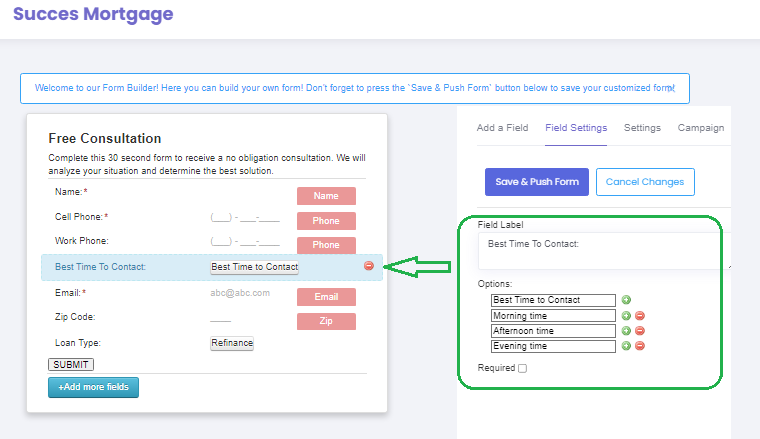Open the Best Time to Contact dropdown in form
The height and width of the screenshot is (439, 760).
[254, 267]
